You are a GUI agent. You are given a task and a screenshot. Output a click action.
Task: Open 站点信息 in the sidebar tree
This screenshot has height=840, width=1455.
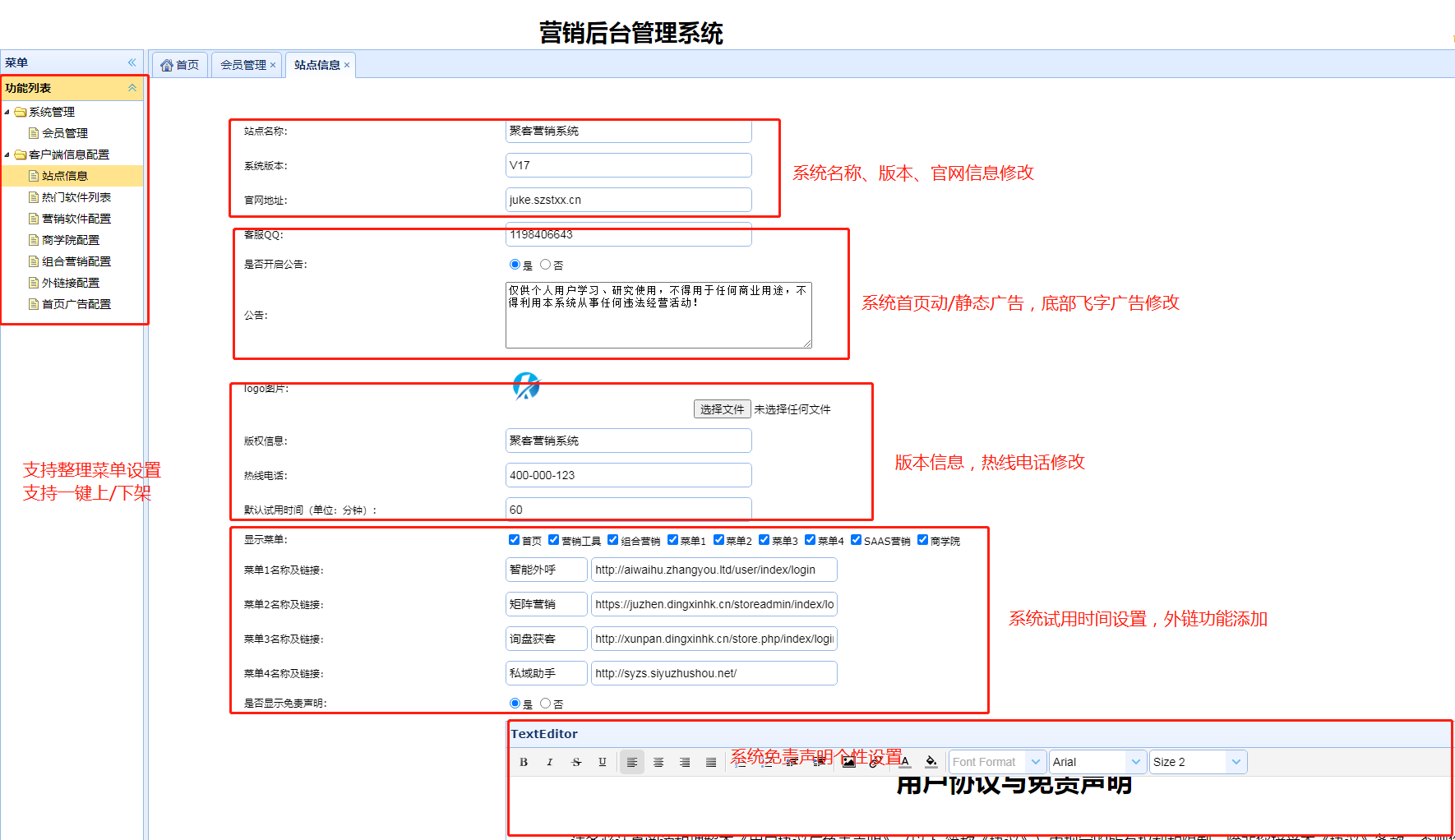(65, 176)
